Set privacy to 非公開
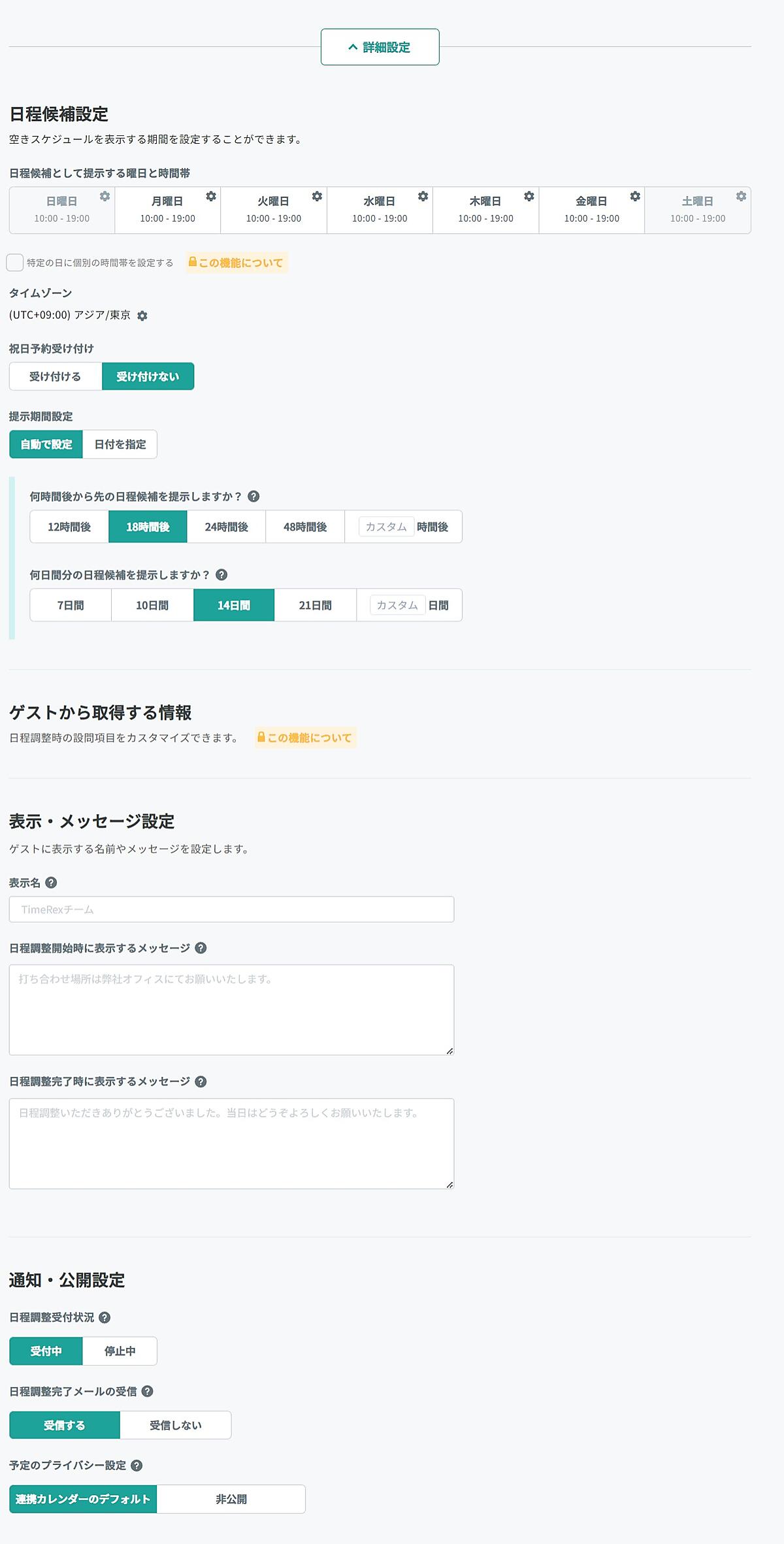The width and height of the screenshot is (784, 1544). pyautogui.click(x=231, y=1499)
